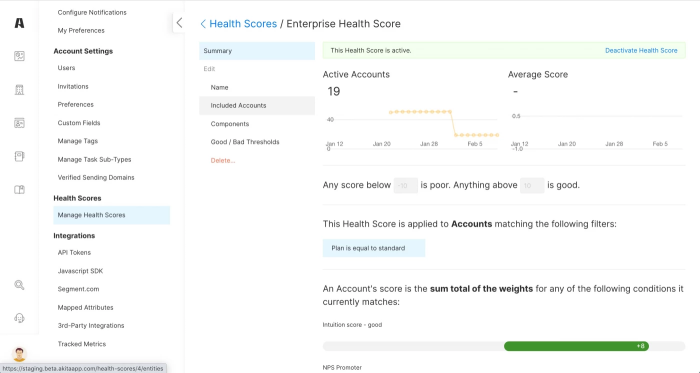This screenshot has height=373, width=700.
Task: Click the 'NPS Promoter' label
Action: 342,368
